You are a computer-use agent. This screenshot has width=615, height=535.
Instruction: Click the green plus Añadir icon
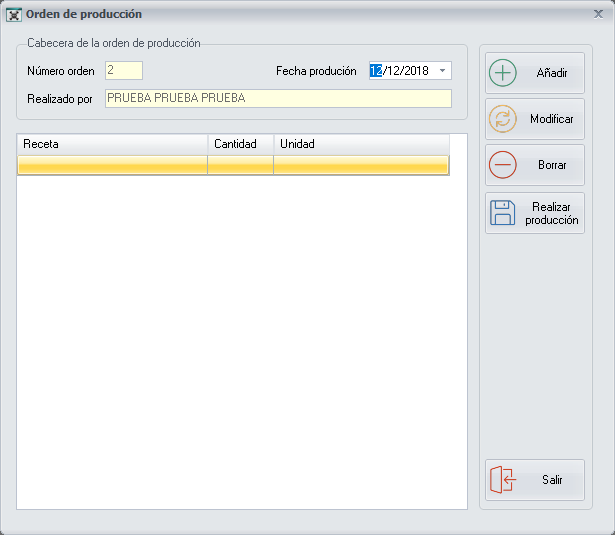pyautogui.click(x=503, y=74)
